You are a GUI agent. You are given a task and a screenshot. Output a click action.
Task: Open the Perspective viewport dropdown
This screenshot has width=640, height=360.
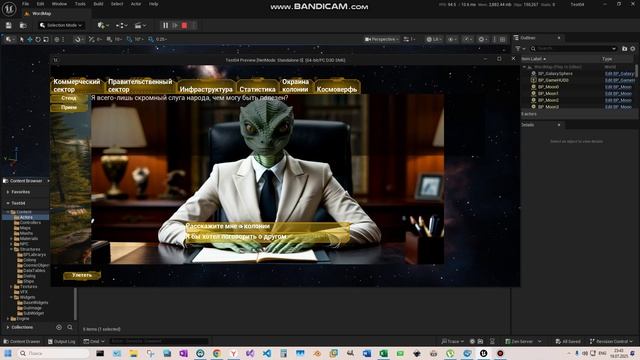pos(382,40)
